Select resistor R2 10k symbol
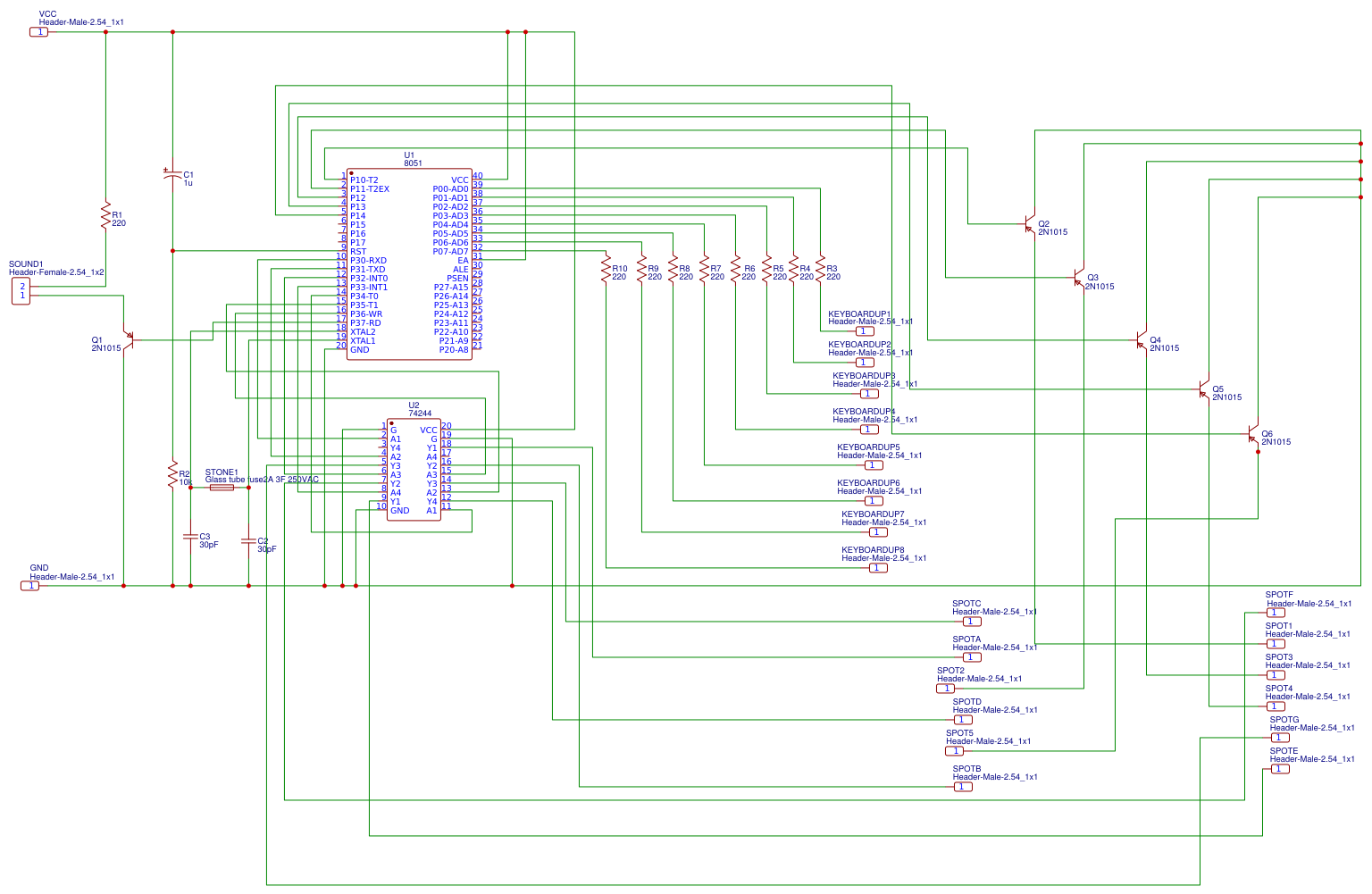The image size is (1372, 894). pyautogui.click(x=172, y=474)
